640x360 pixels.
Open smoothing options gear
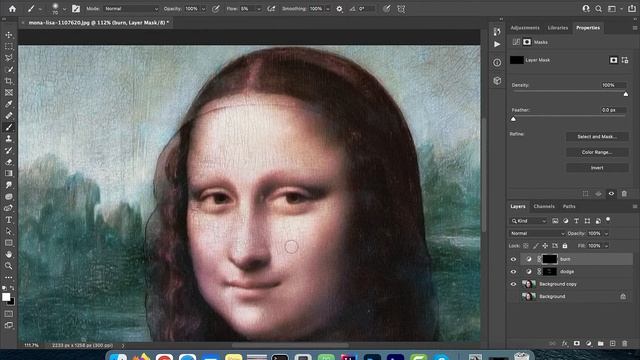tap(340, 9)
